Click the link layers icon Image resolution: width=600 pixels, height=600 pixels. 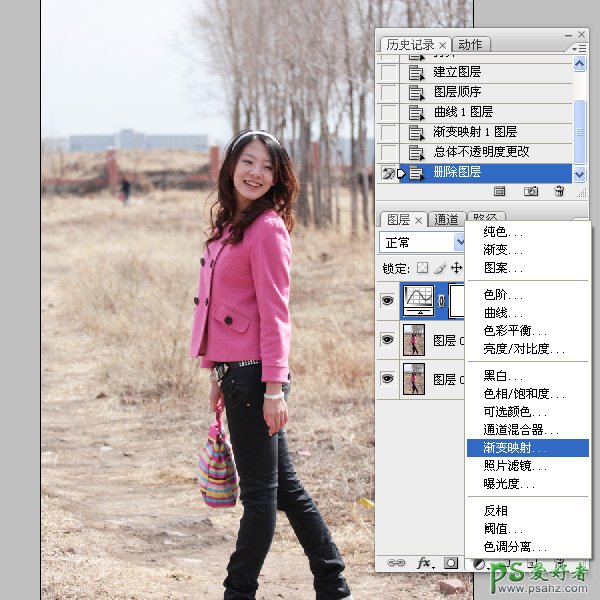tap(396, 563)
